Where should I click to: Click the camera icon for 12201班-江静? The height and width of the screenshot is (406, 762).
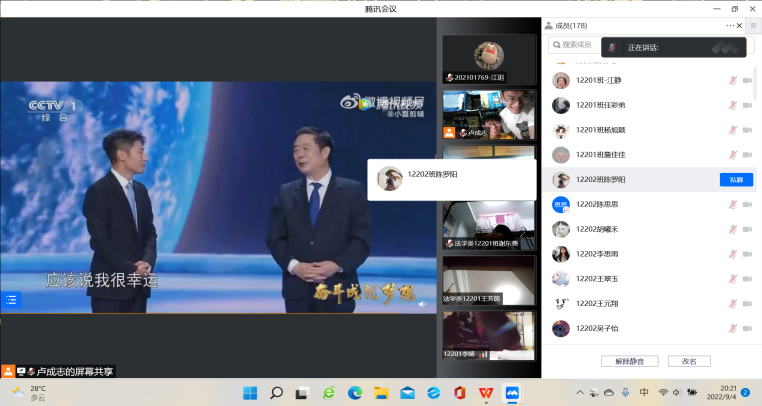coord(747,80)
